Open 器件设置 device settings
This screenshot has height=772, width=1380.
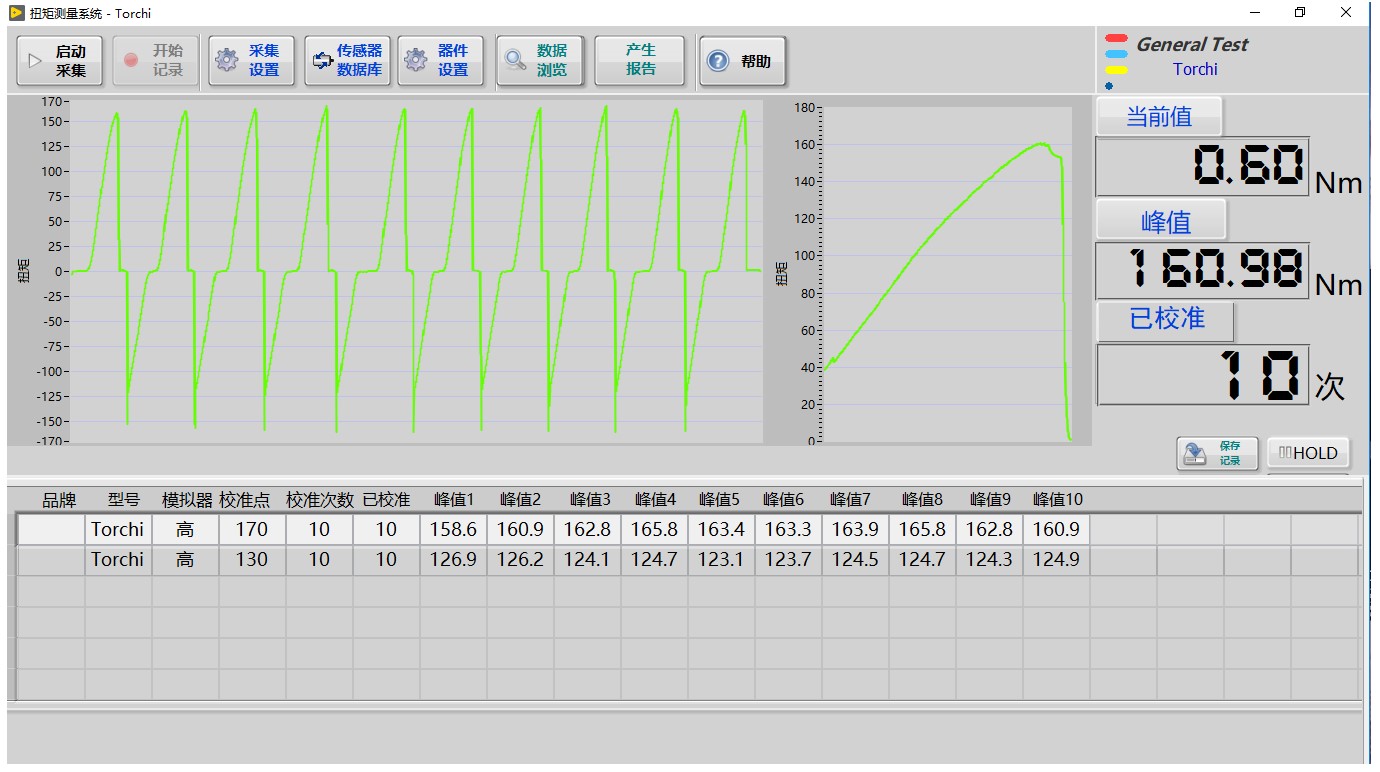(441, 61)
